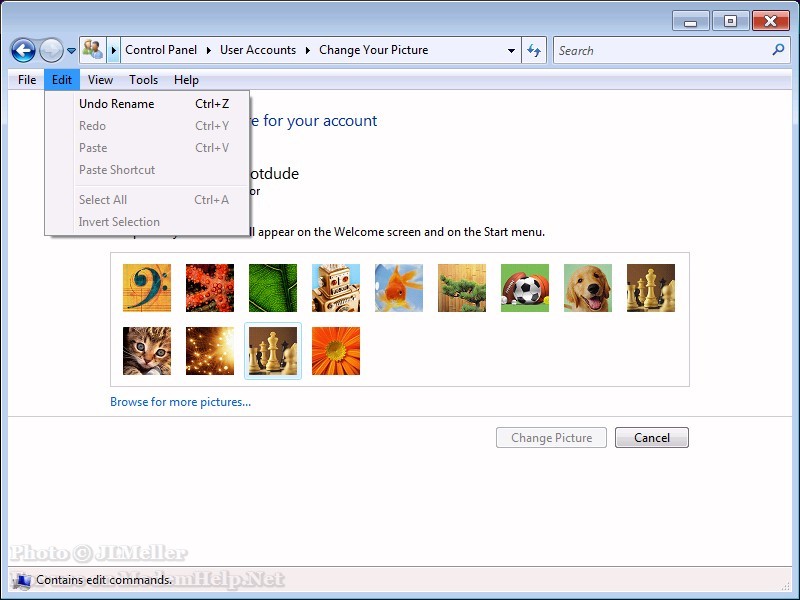Open the Tools menu
The width and height of the screenshot is (800, 600).
pos(143,80)
